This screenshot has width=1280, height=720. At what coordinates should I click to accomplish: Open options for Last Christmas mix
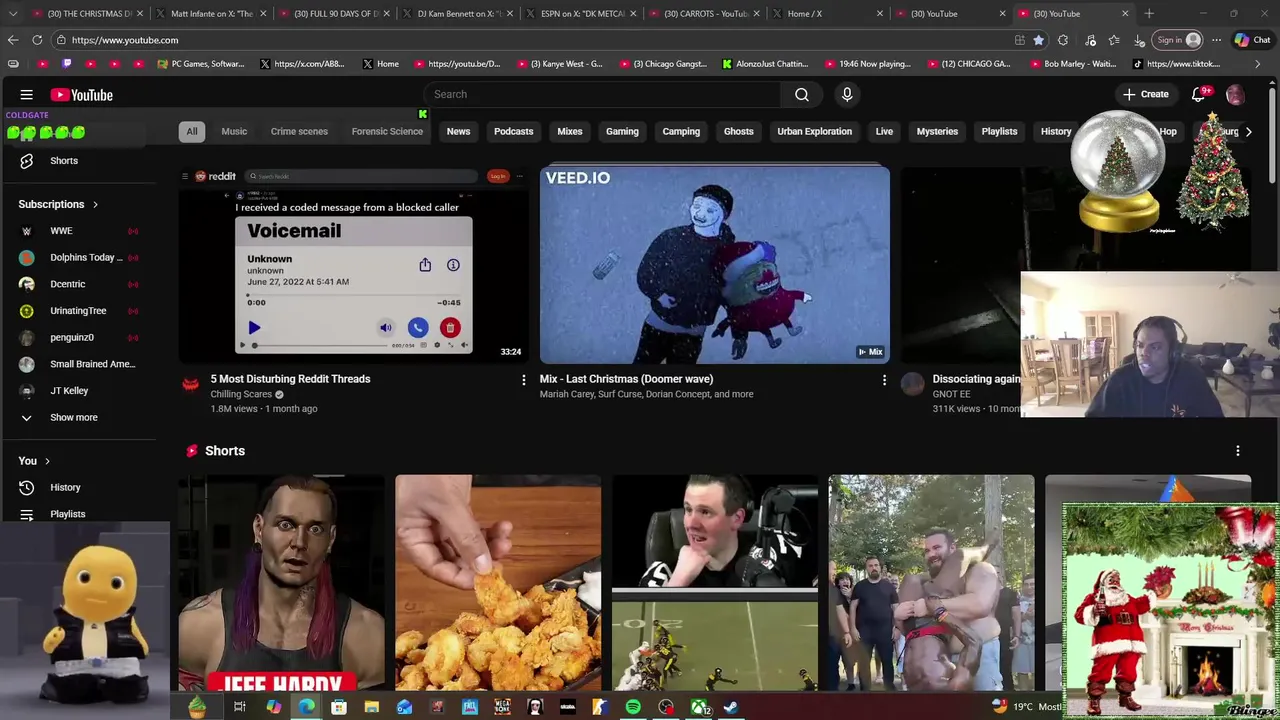tap(884, 380)
